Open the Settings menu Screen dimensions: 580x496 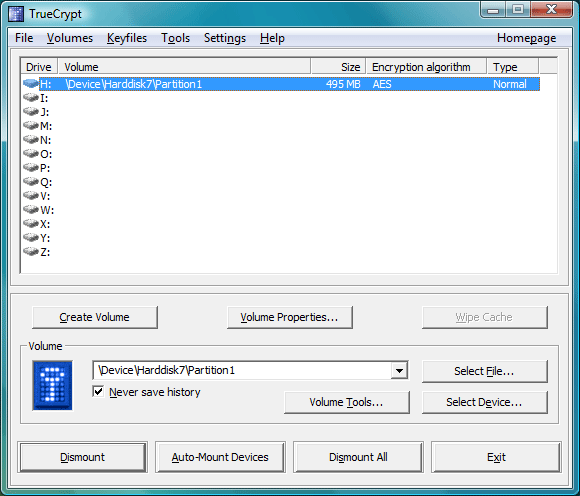pos(225,38)
